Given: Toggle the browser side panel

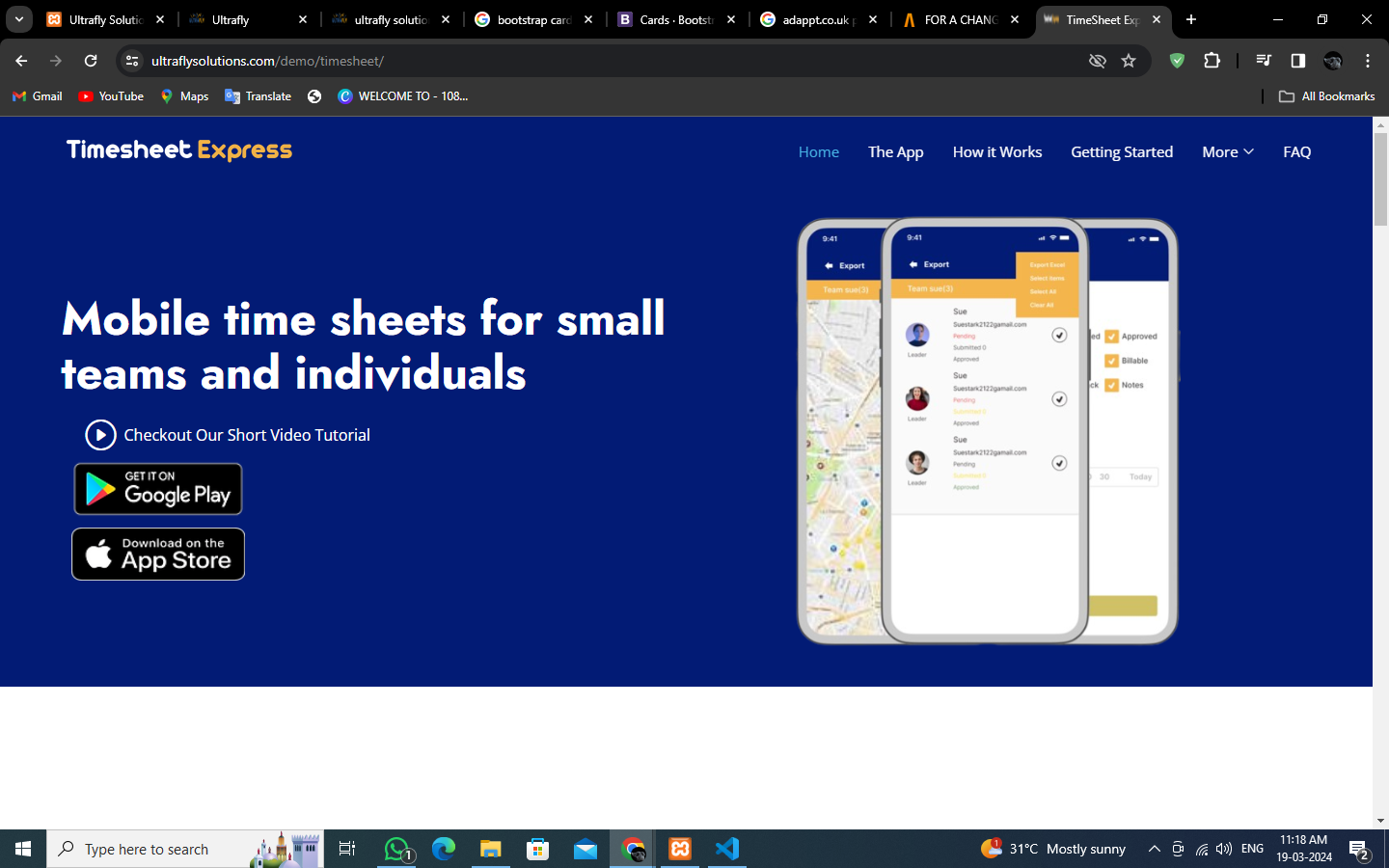Looking at the screenshot, I should 1298,61.
